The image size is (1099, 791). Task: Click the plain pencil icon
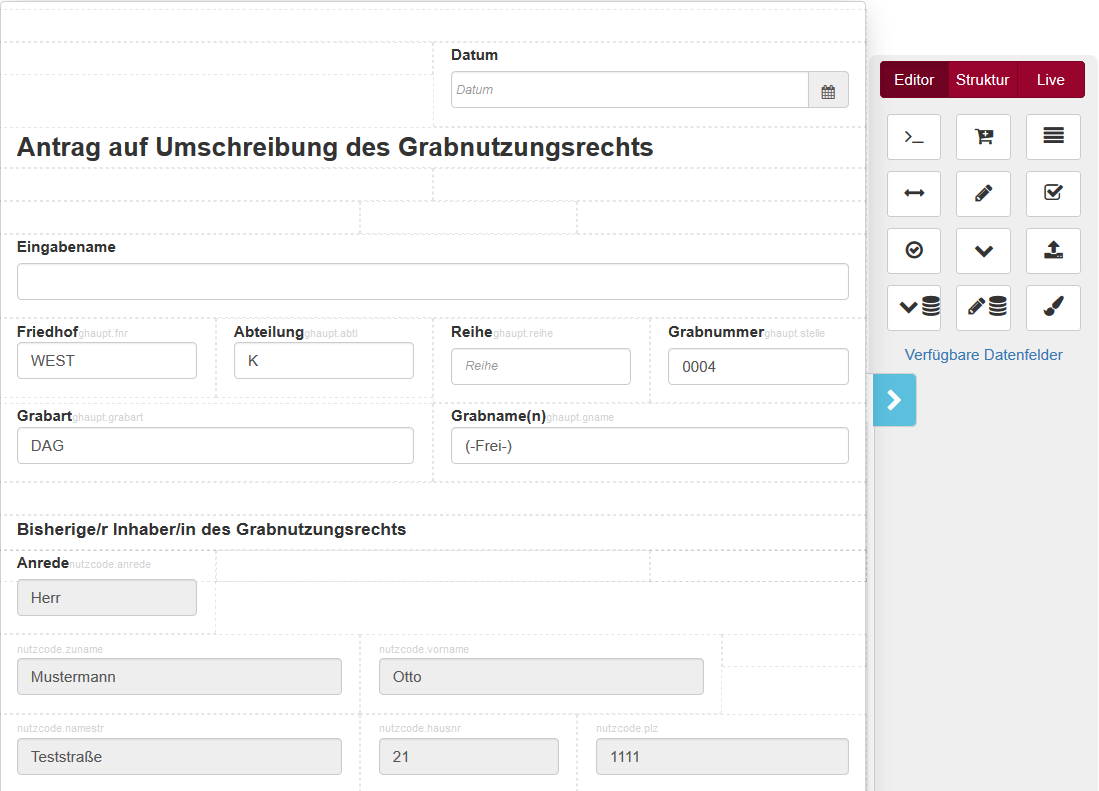pyautogui.click(x=983, y=194)
